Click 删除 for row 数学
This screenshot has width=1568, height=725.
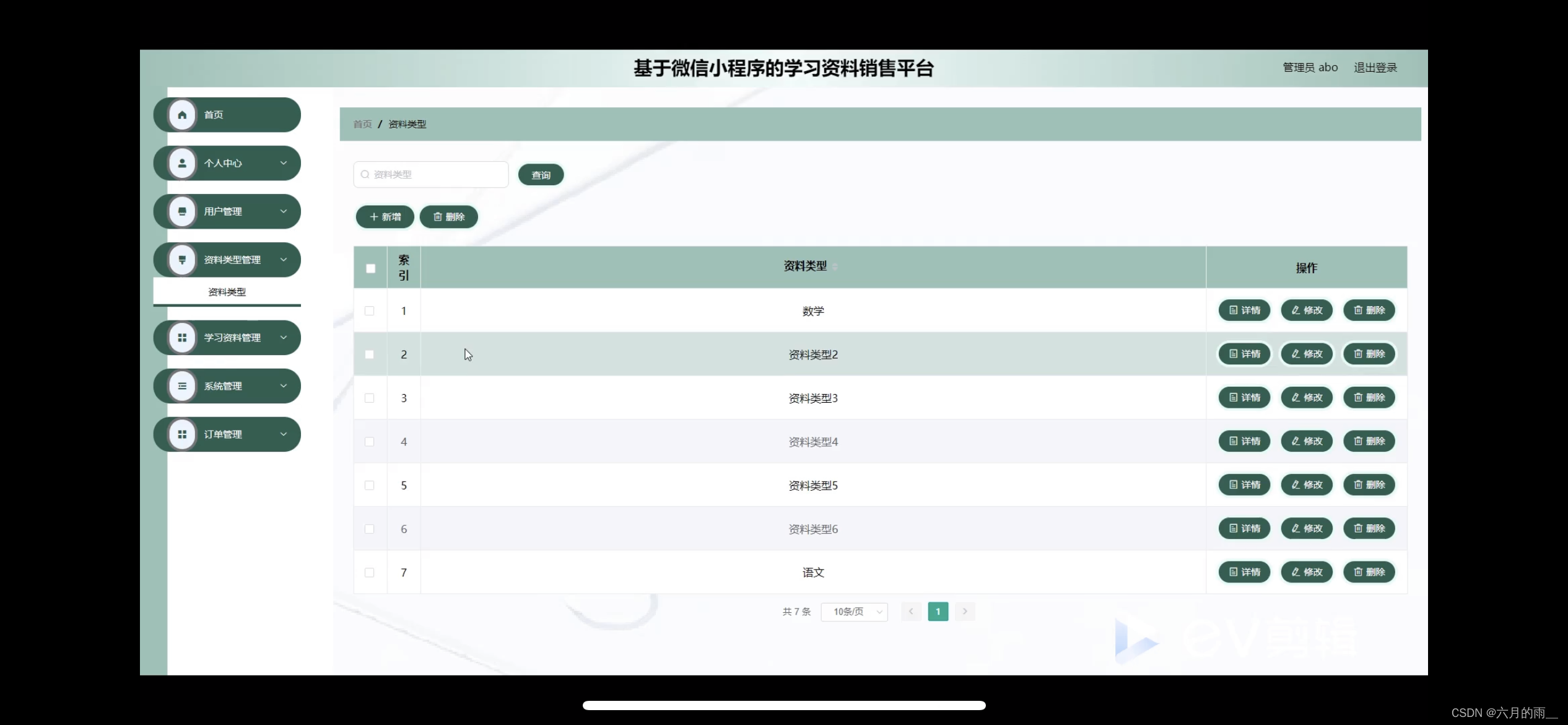[x=1369, y=310]
